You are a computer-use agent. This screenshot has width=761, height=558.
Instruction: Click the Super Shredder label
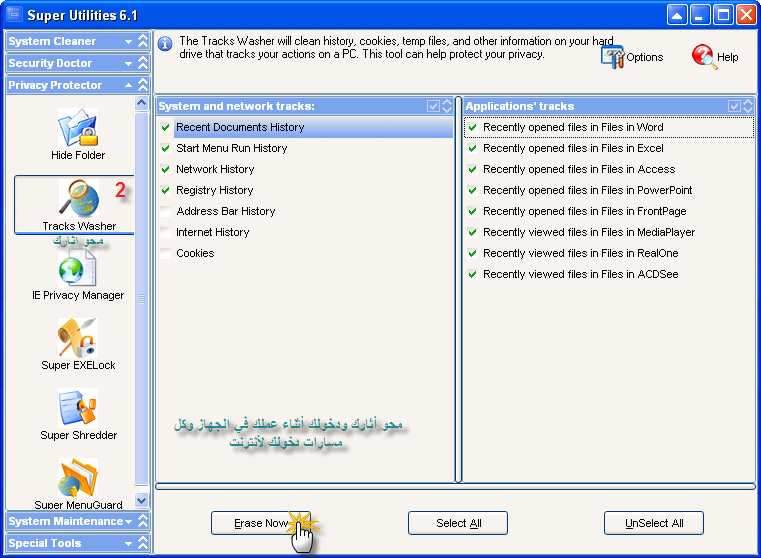(79, 435)
